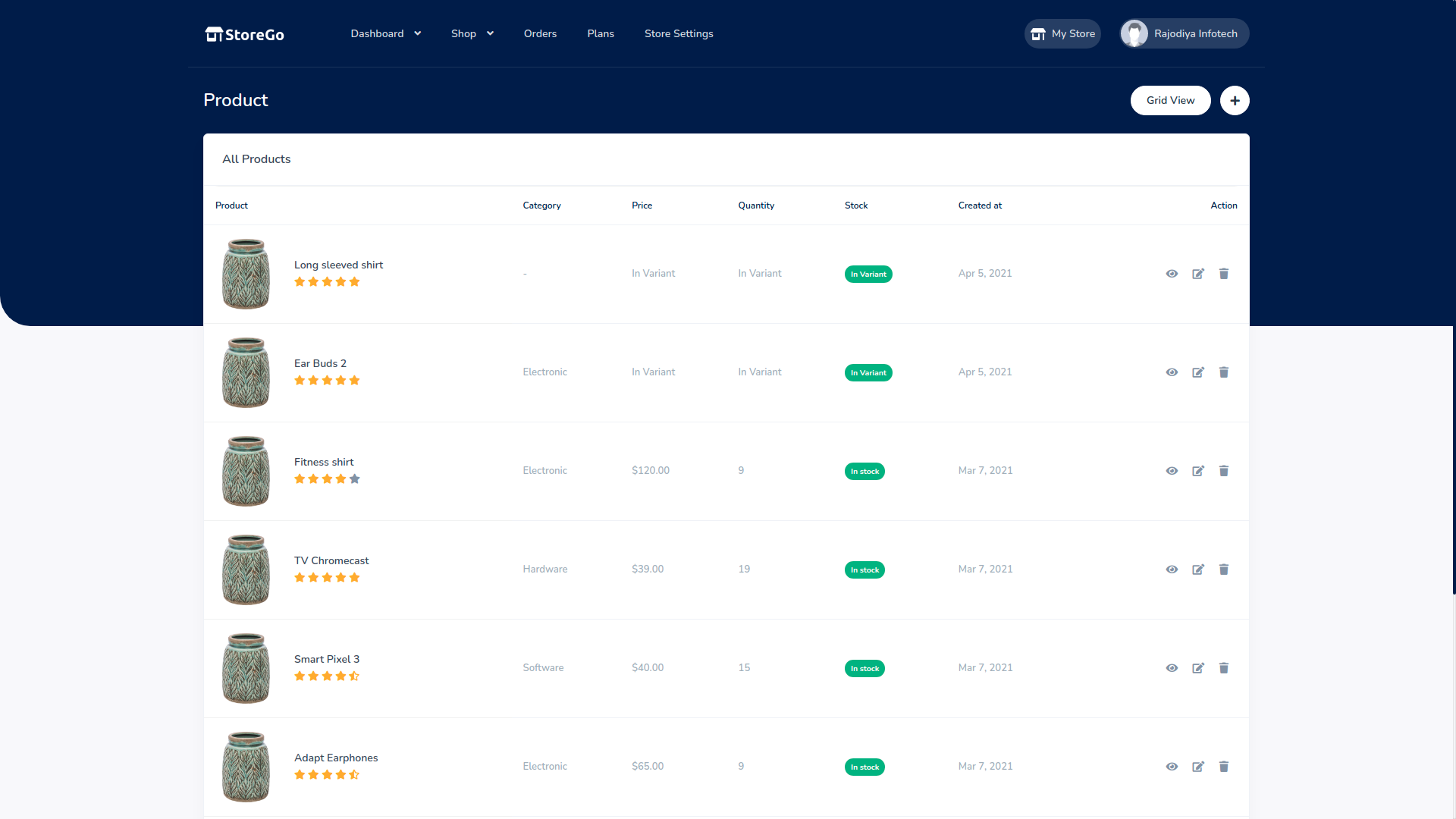1456x819 pixels.
Task: Click the Fitness shirt star rating
Action: coord(327,479)
